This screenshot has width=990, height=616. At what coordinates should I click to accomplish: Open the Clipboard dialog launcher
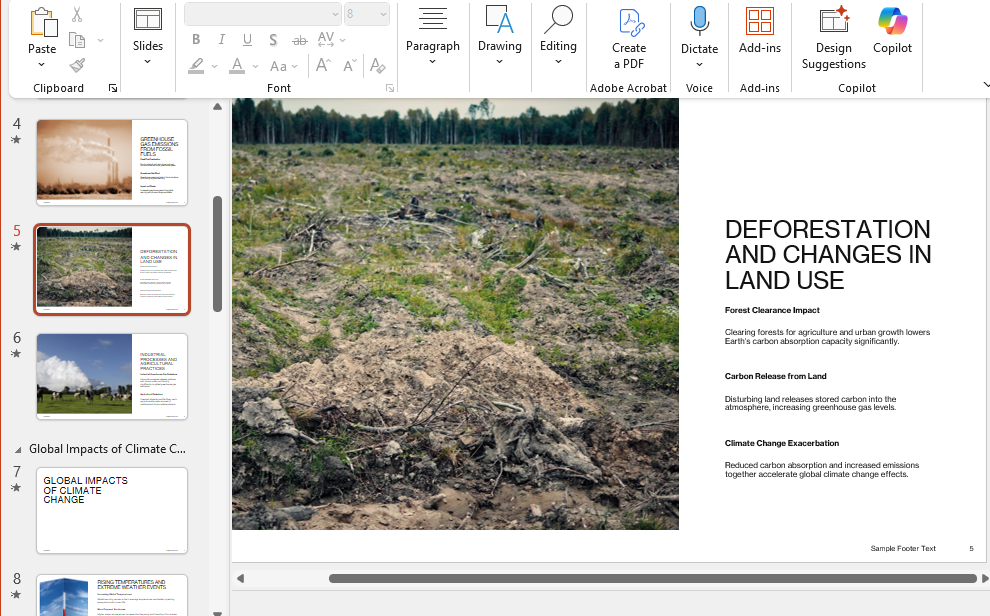click(x=113, y=88)
